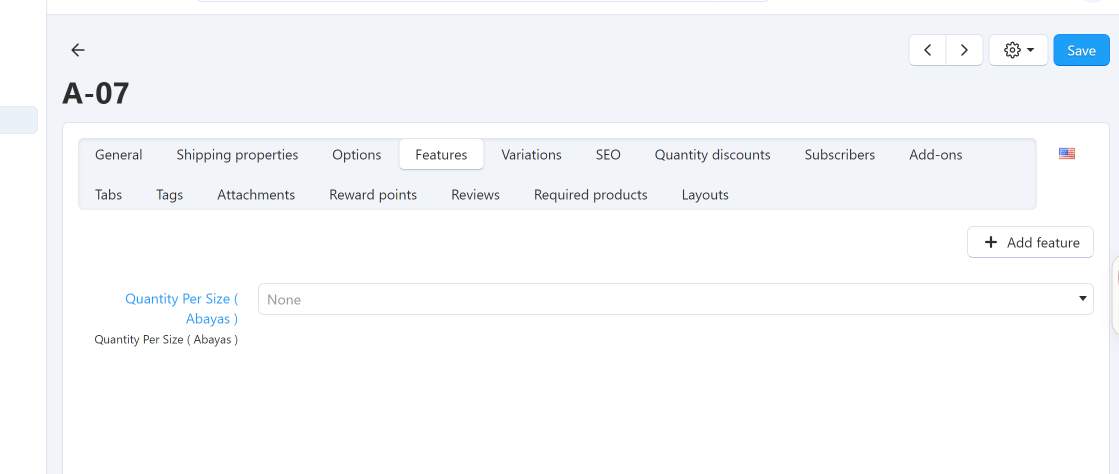This screenshot has width=1119, height=474.
Task: Open the gear settings dropdown
Action: tap(1018, 50)
